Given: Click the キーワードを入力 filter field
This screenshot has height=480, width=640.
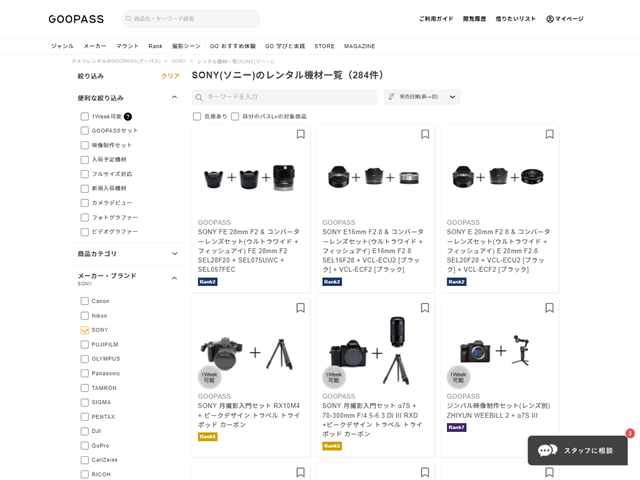Looking at the screenshot, I should (284, 97).
